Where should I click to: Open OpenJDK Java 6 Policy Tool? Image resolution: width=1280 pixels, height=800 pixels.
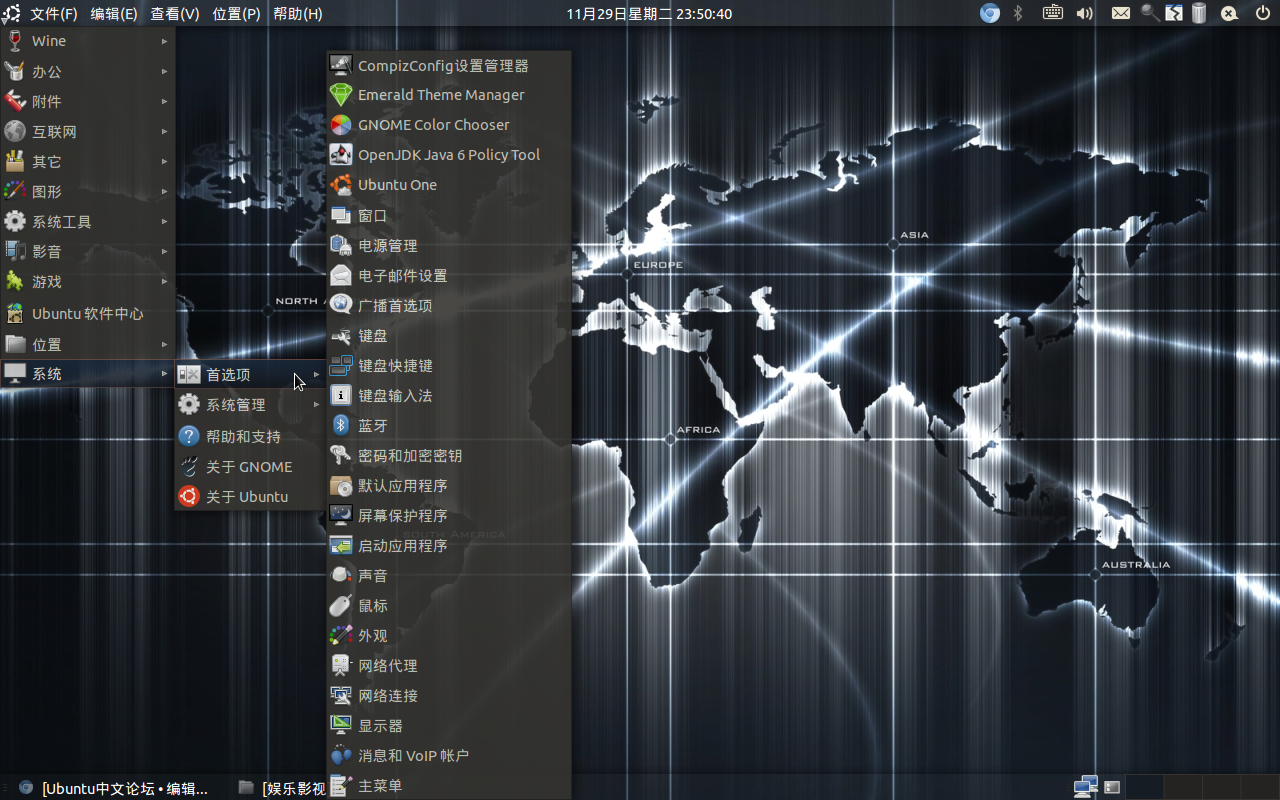click(449, 155)
